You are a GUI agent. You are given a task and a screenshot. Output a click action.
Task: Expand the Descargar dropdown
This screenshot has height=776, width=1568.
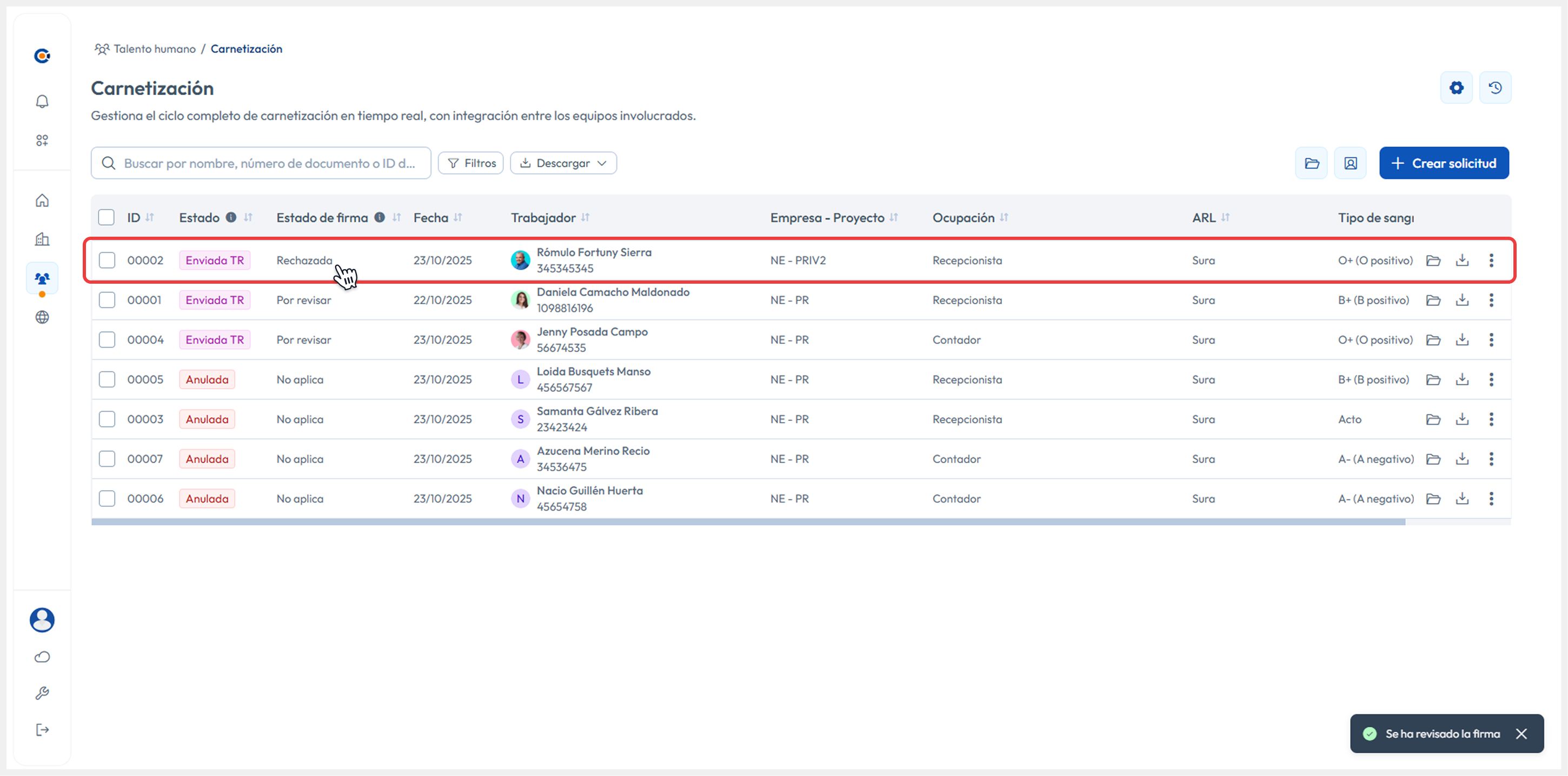tap(563, 163)
